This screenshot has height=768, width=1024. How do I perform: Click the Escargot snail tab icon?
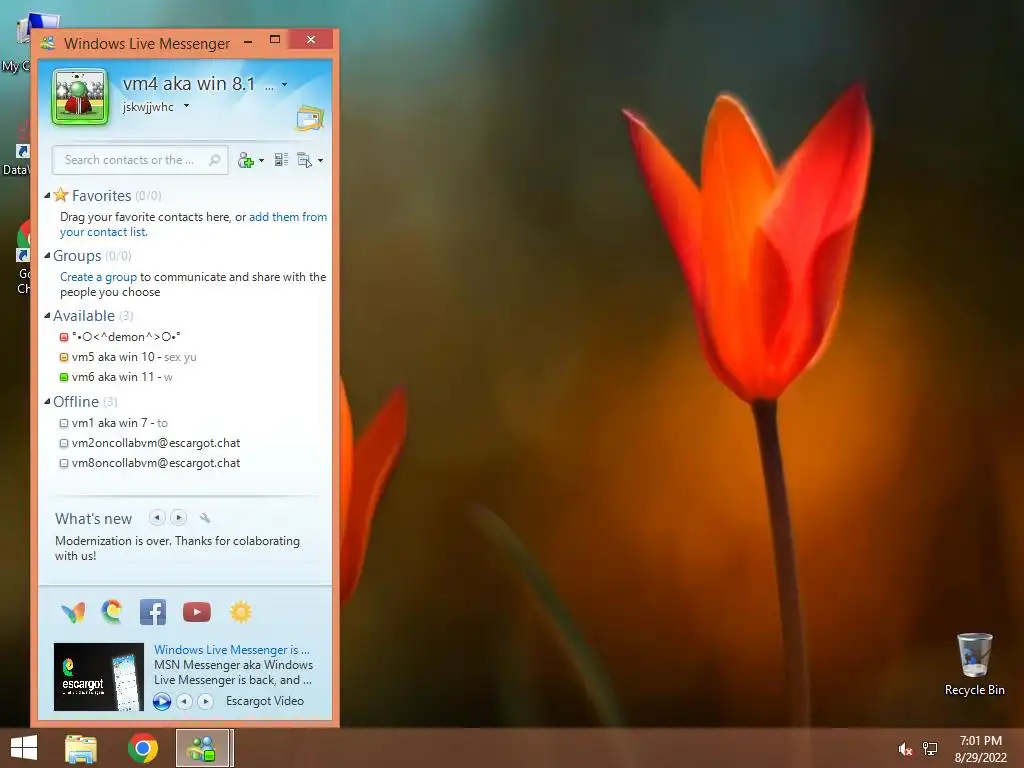click(x=112, y=612)
